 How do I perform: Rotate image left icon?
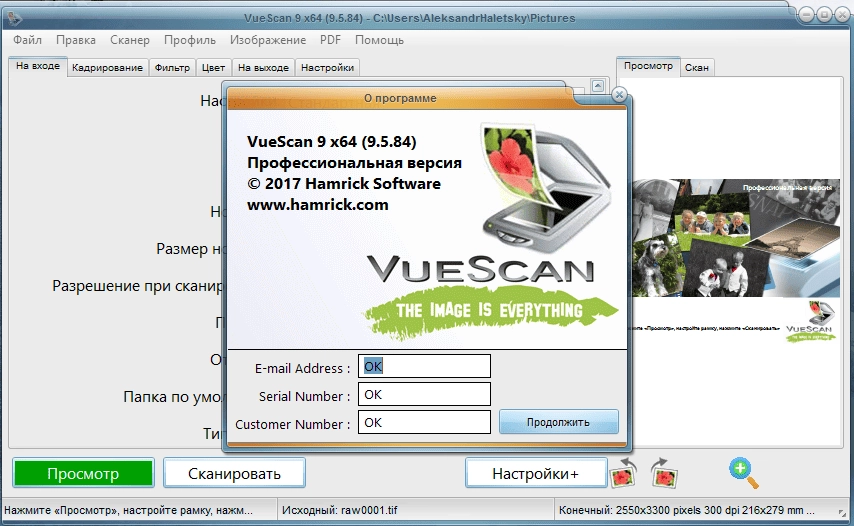pos(624,472)
